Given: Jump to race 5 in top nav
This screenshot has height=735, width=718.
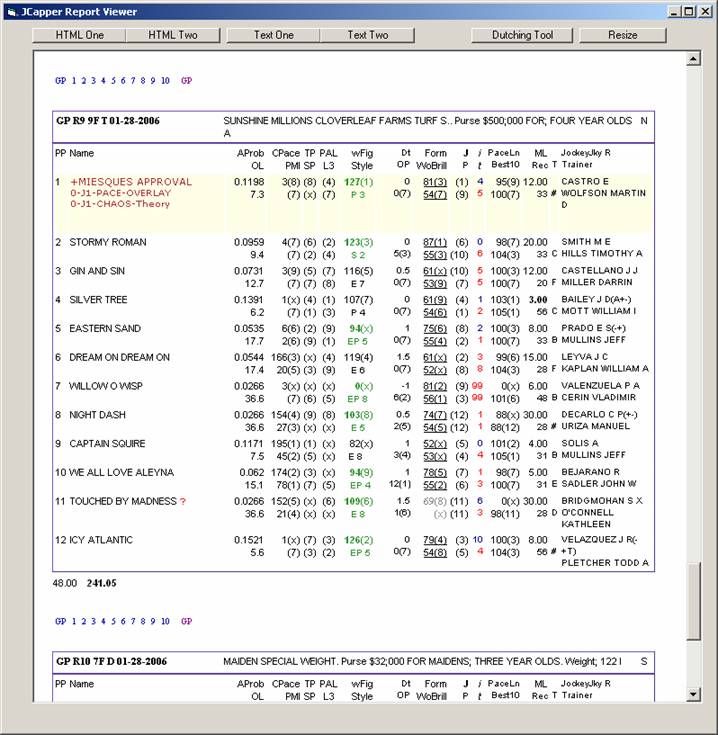Looking at the screenshot, I should tap(113, 81).
